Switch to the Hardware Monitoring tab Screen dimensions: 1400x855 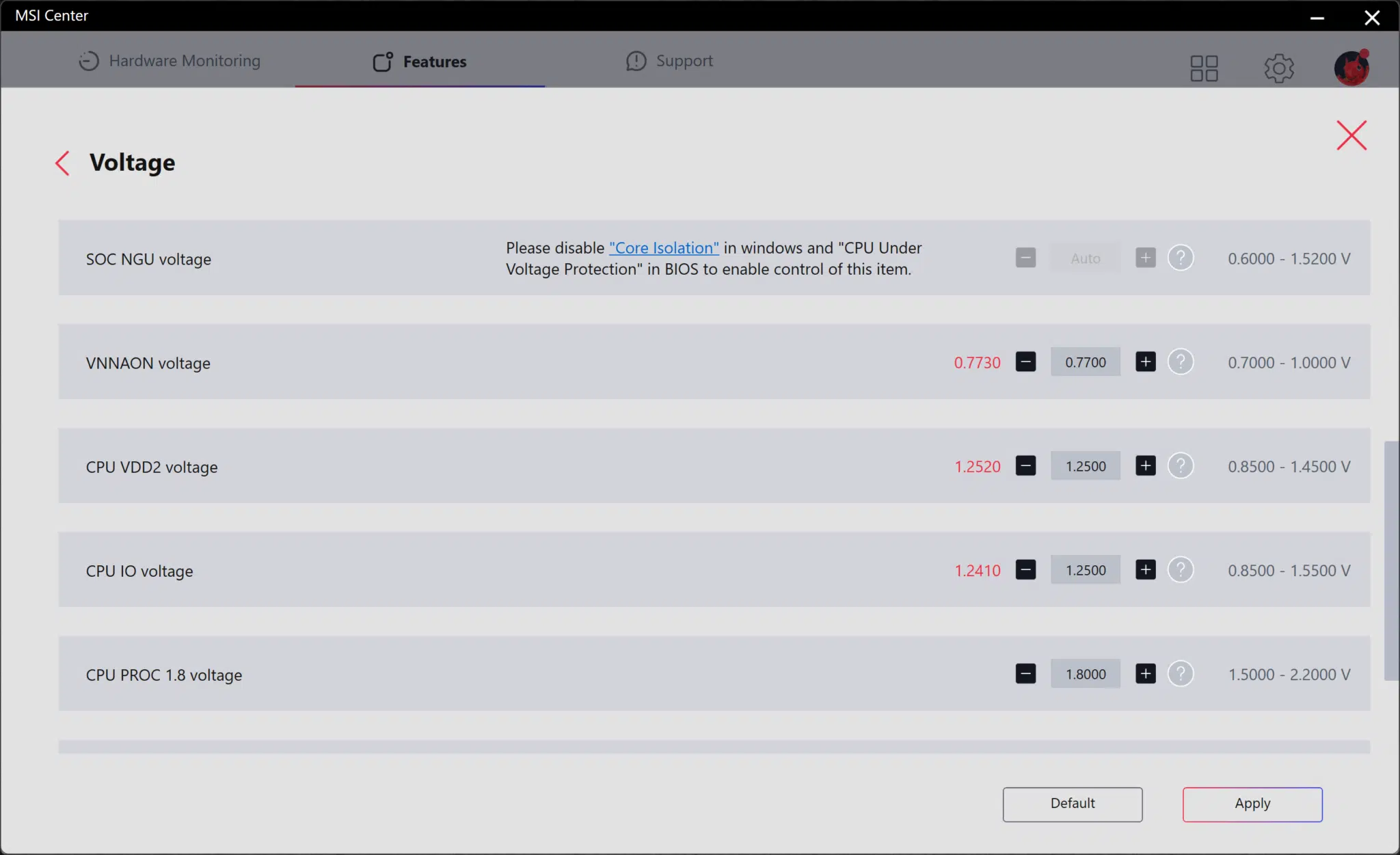(169, 61)
